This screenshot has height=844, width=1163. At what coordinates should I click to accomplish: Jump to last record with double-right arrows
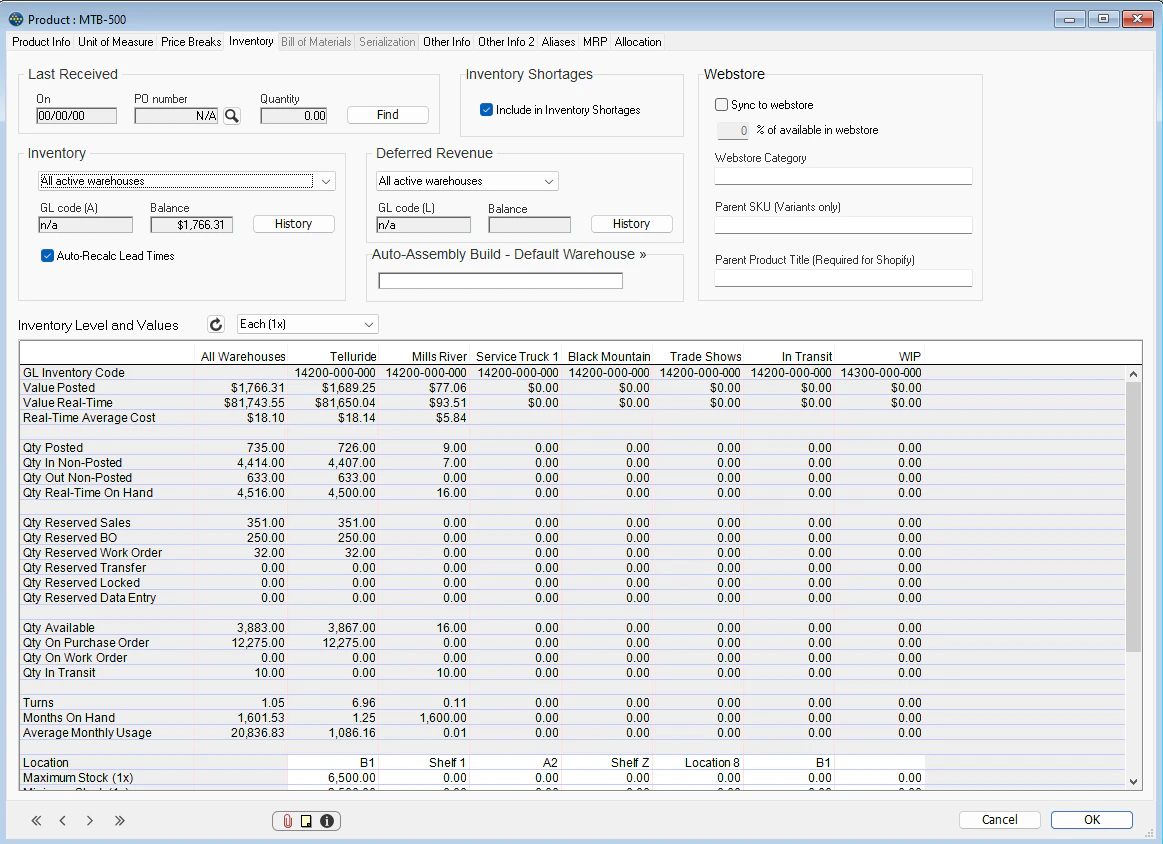(119, 820)
